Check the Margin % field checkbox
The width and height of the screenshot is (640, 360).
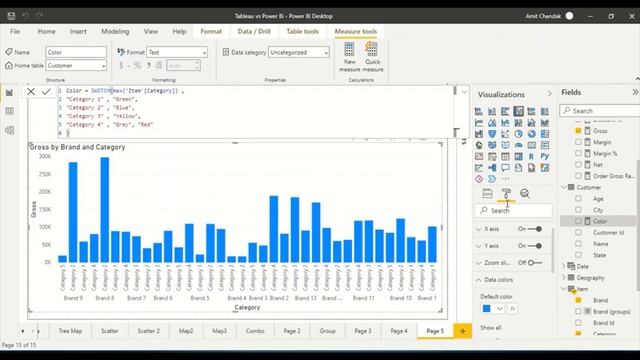tap(578, 153)
